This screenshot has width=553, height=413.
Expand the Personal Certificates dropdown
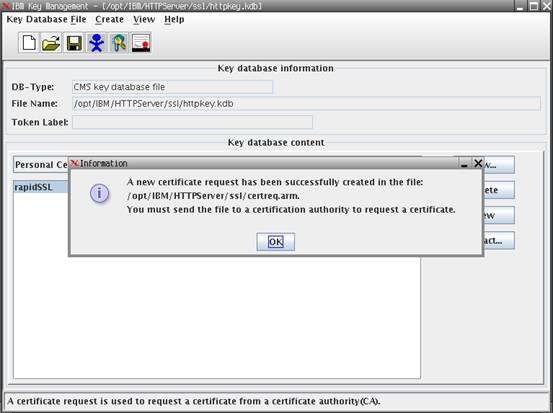coord(41,165)
